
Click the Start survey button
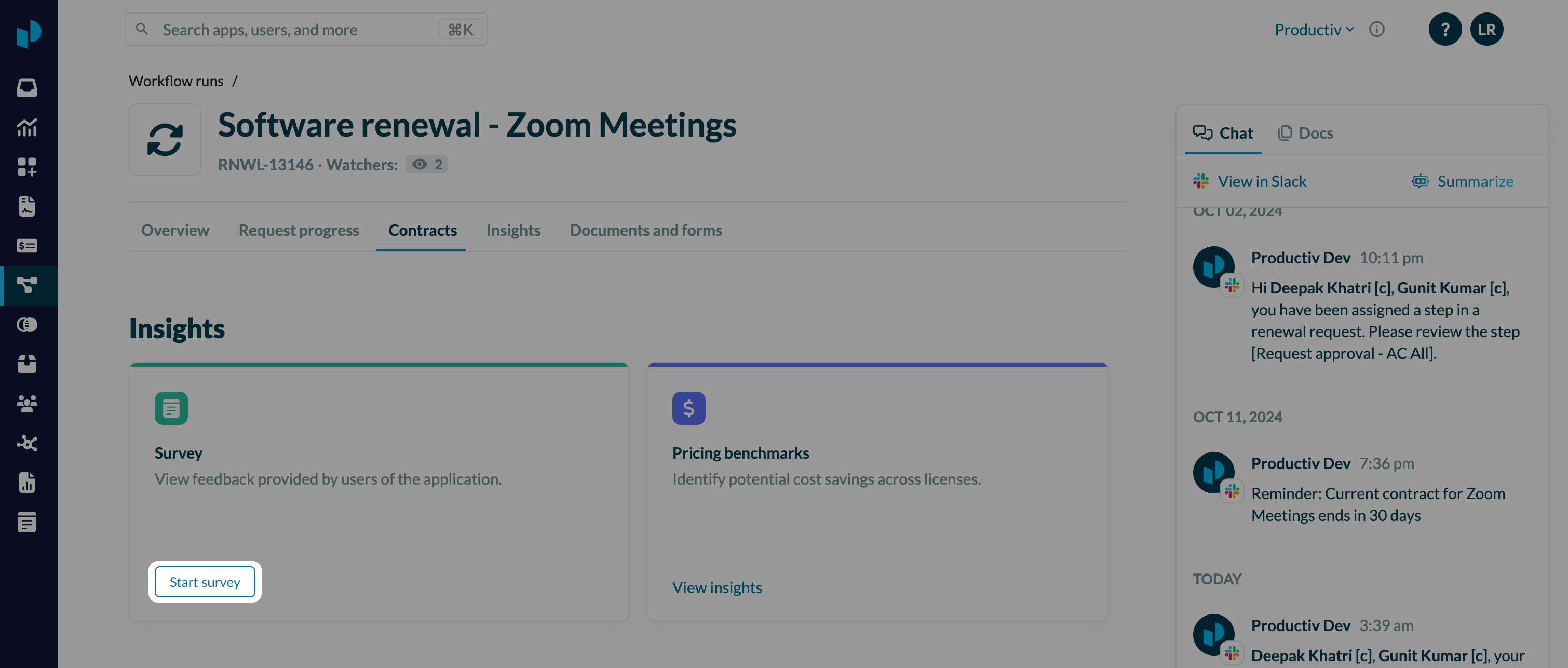205,582
